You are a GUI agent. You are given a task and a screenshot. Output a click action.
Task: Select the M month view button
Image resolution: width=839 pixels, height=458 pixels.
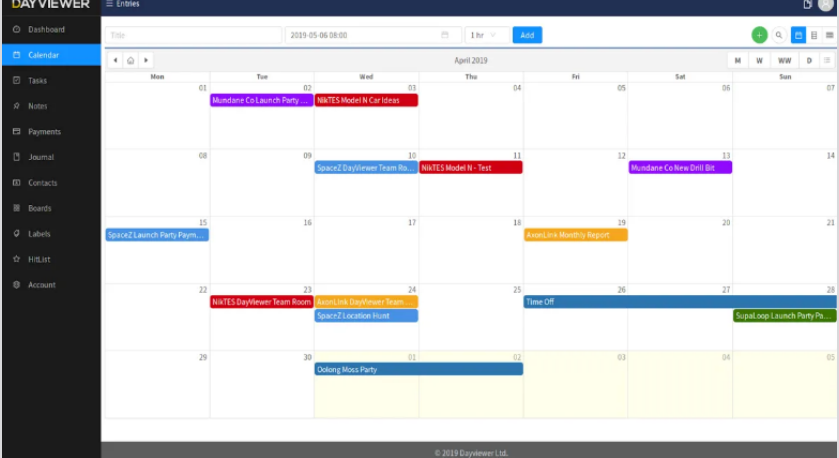(x=738, y=60)
